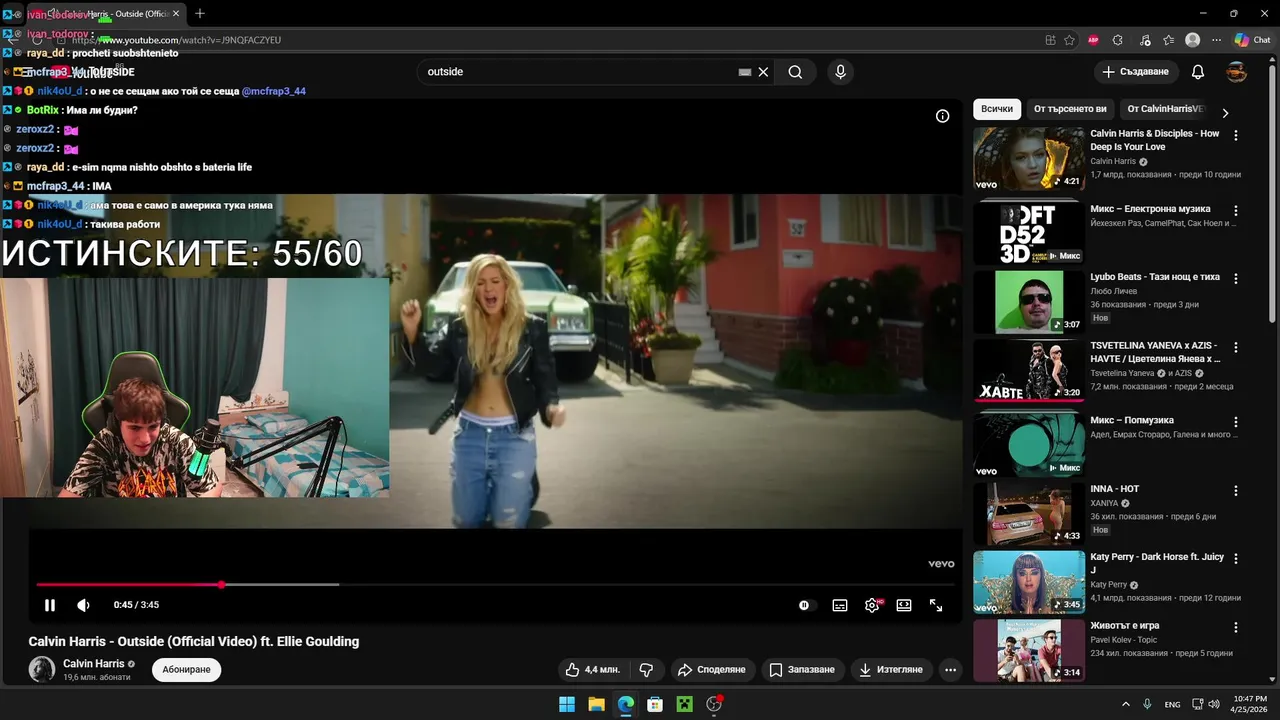
Task: Turn on subtitles in the player
Action: click(x=840, y=605)
